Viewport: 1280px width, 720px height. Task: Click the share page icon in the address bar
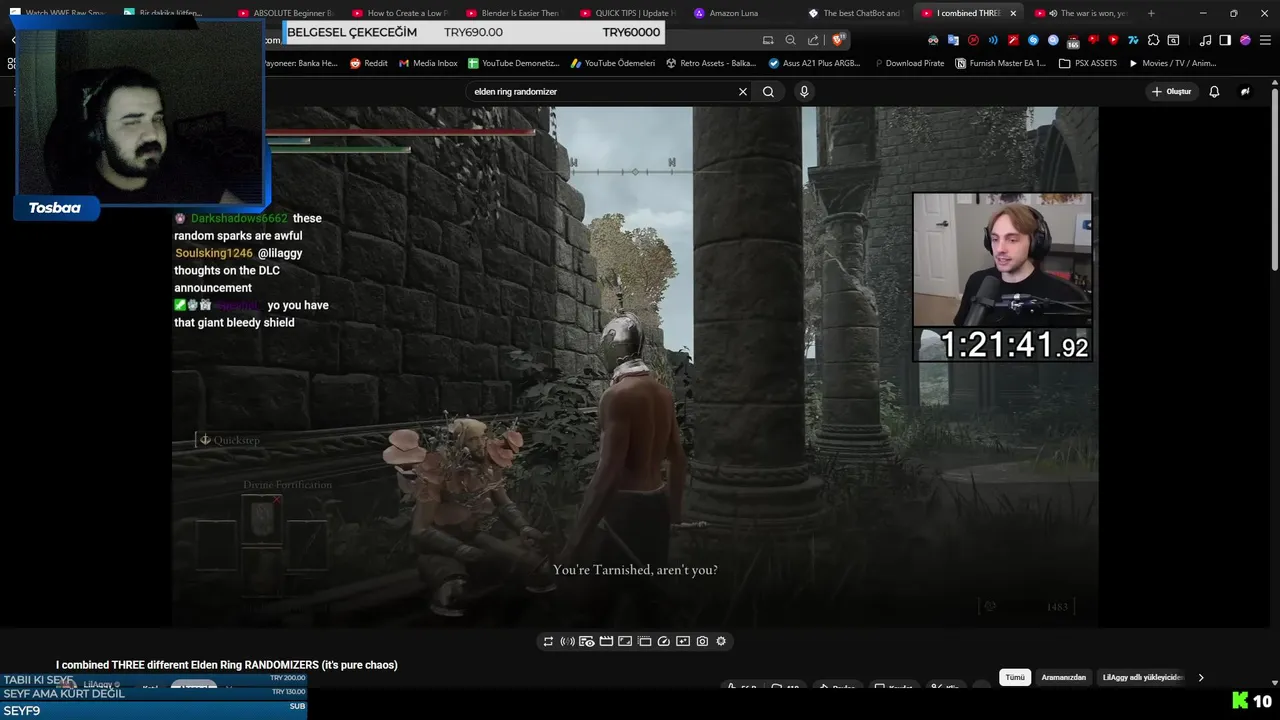(x=813, y=40)
